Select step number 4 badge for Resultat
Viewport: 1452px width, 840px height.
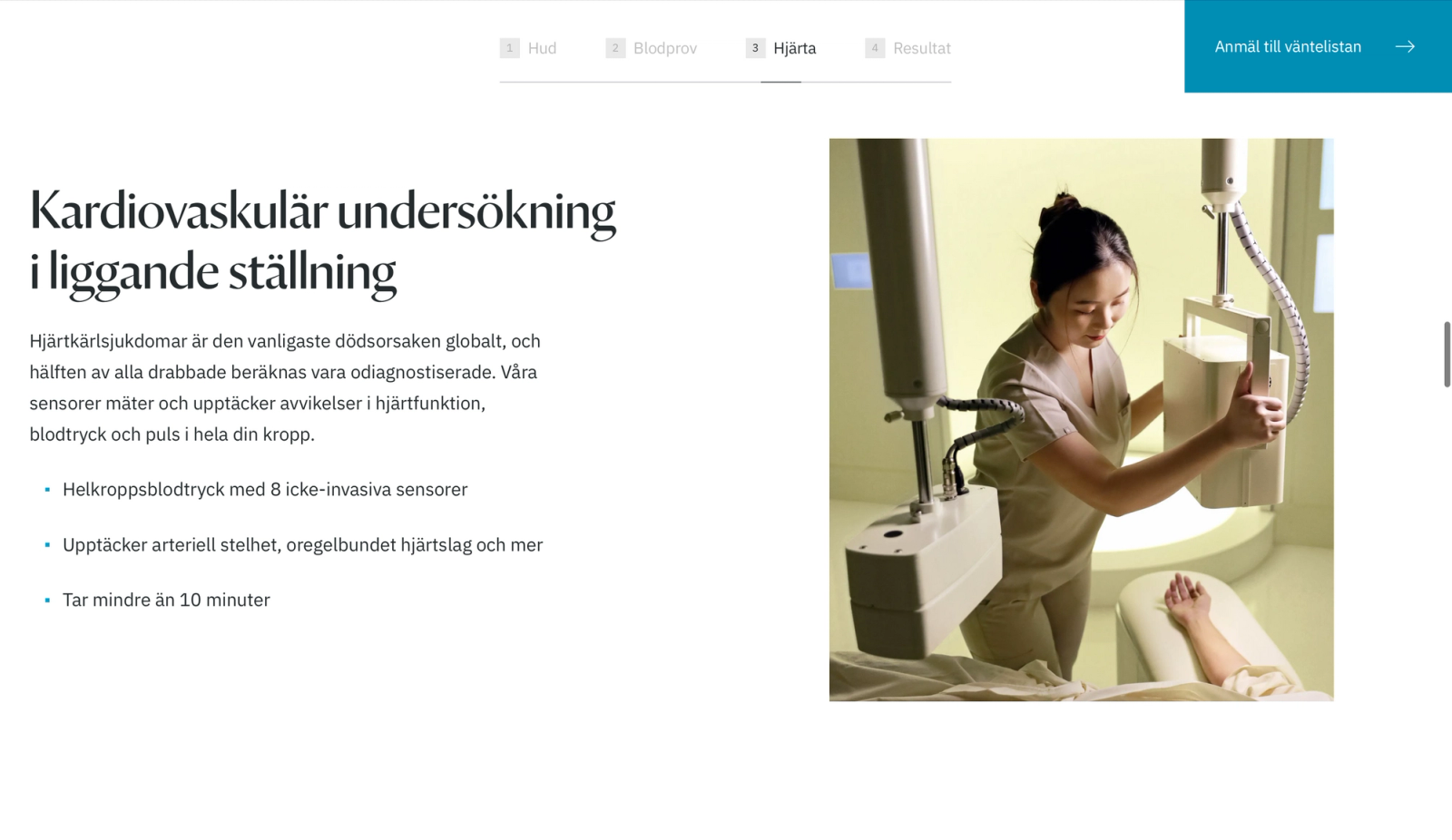click(875, 48)
